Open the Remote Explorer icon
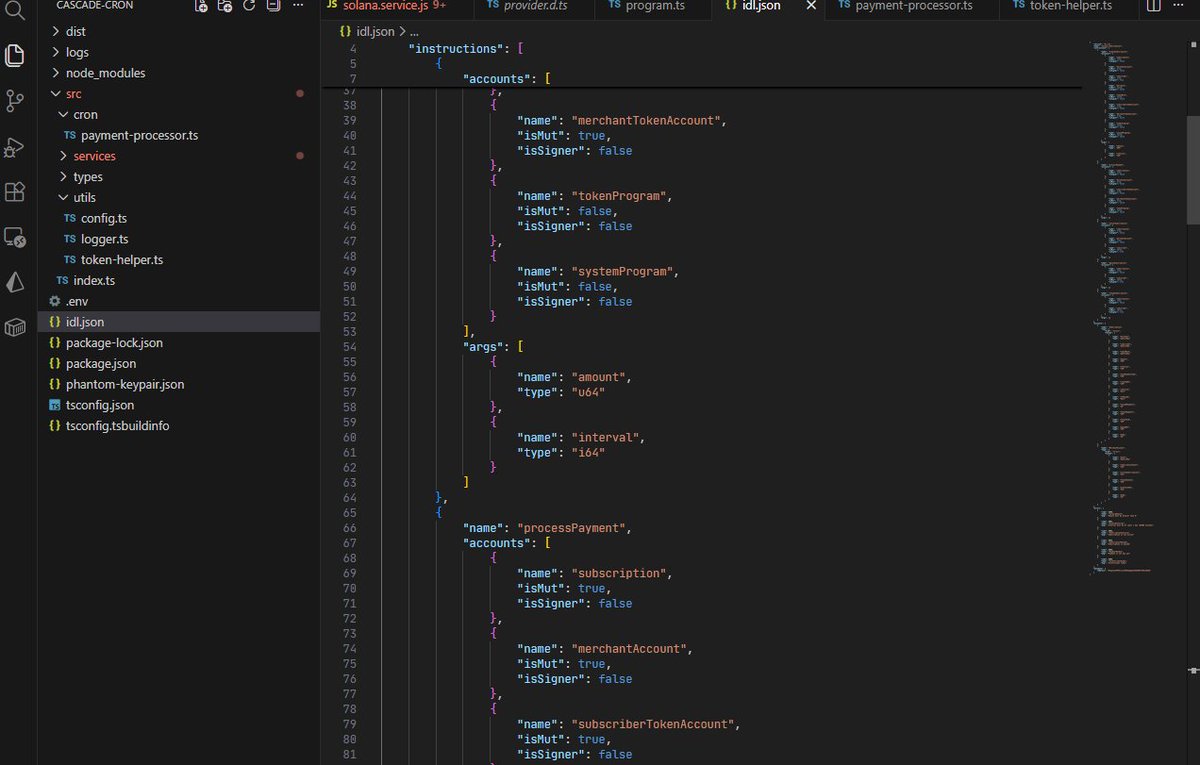 click(x=14, y=238)
